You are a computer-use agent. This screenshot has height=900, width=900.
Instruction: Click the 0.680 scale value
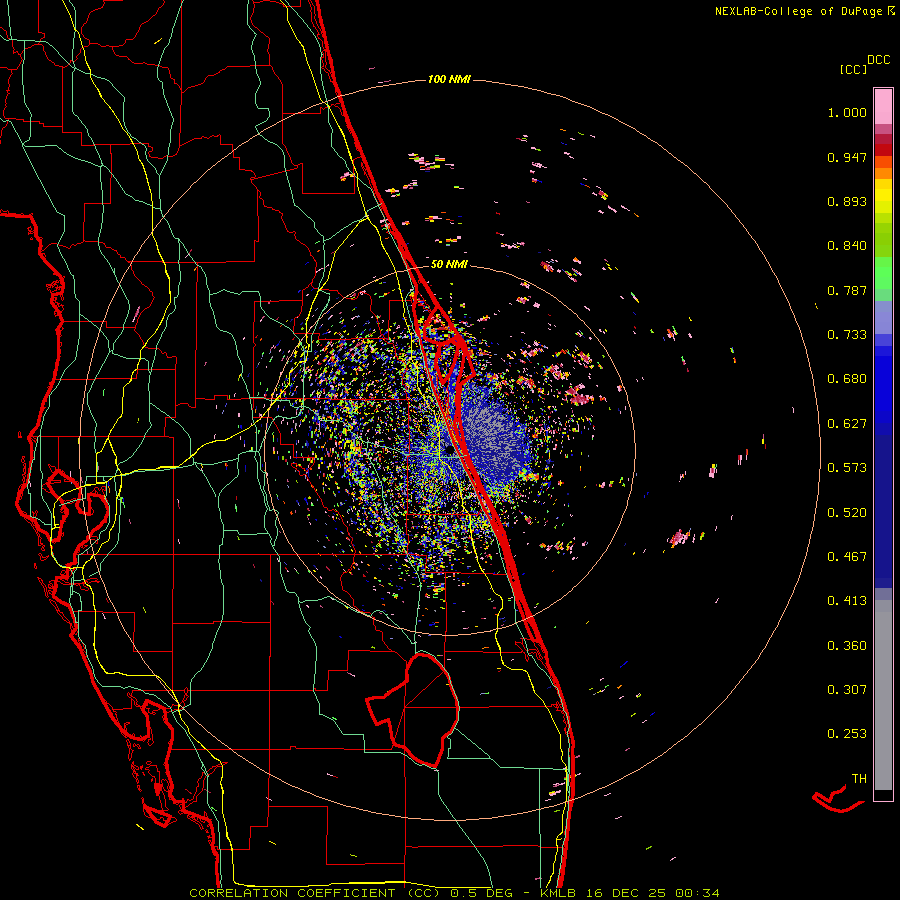click(x=847, y=379)
